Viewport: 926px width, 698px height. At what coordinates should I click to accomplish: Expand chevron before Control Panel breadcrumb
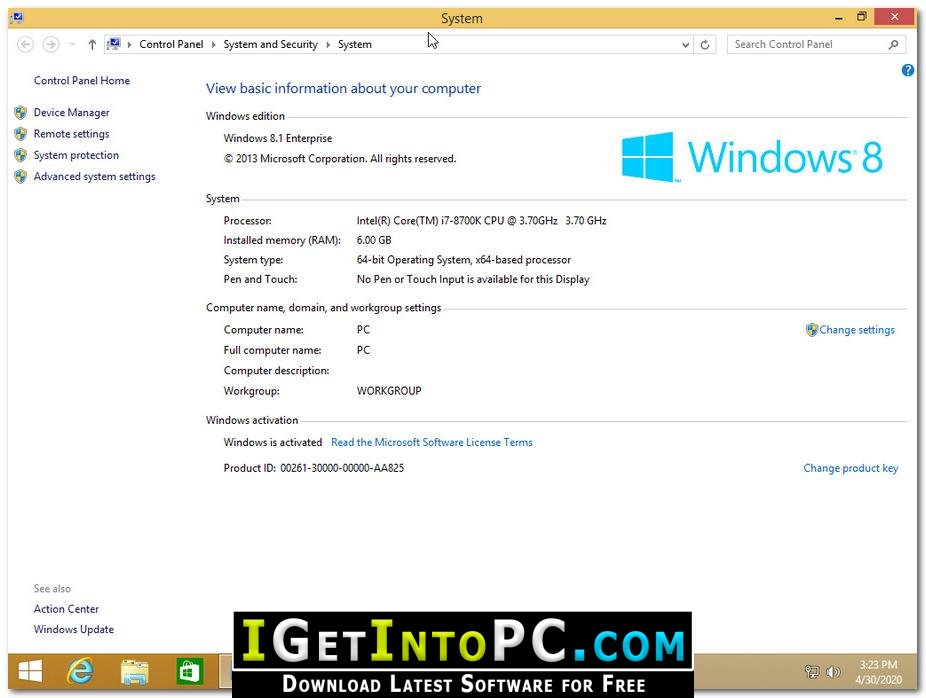[x=129, y=44]
